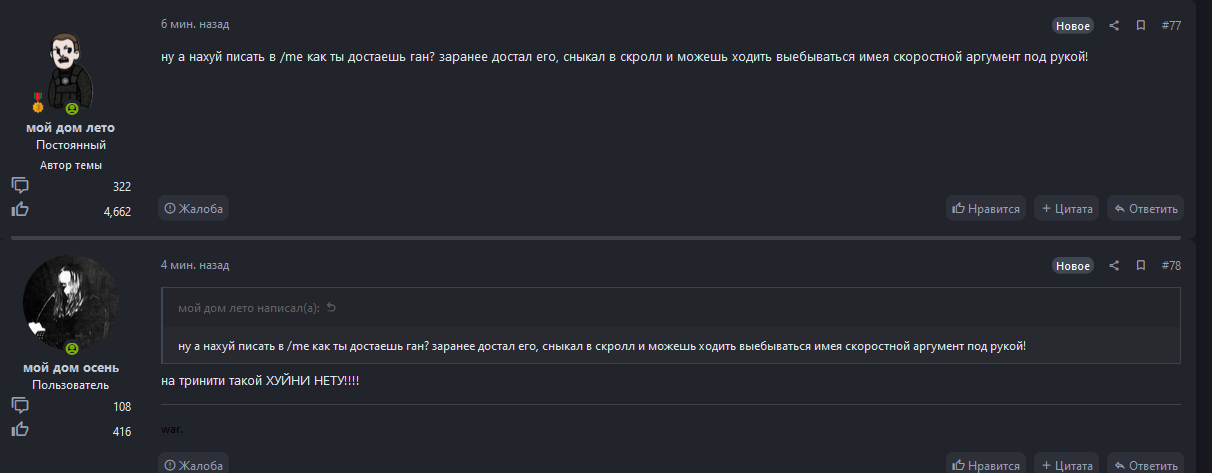1212x473 pixels.
Task: Reply to post #77 with Ответить
Action: coord(1145,208)
